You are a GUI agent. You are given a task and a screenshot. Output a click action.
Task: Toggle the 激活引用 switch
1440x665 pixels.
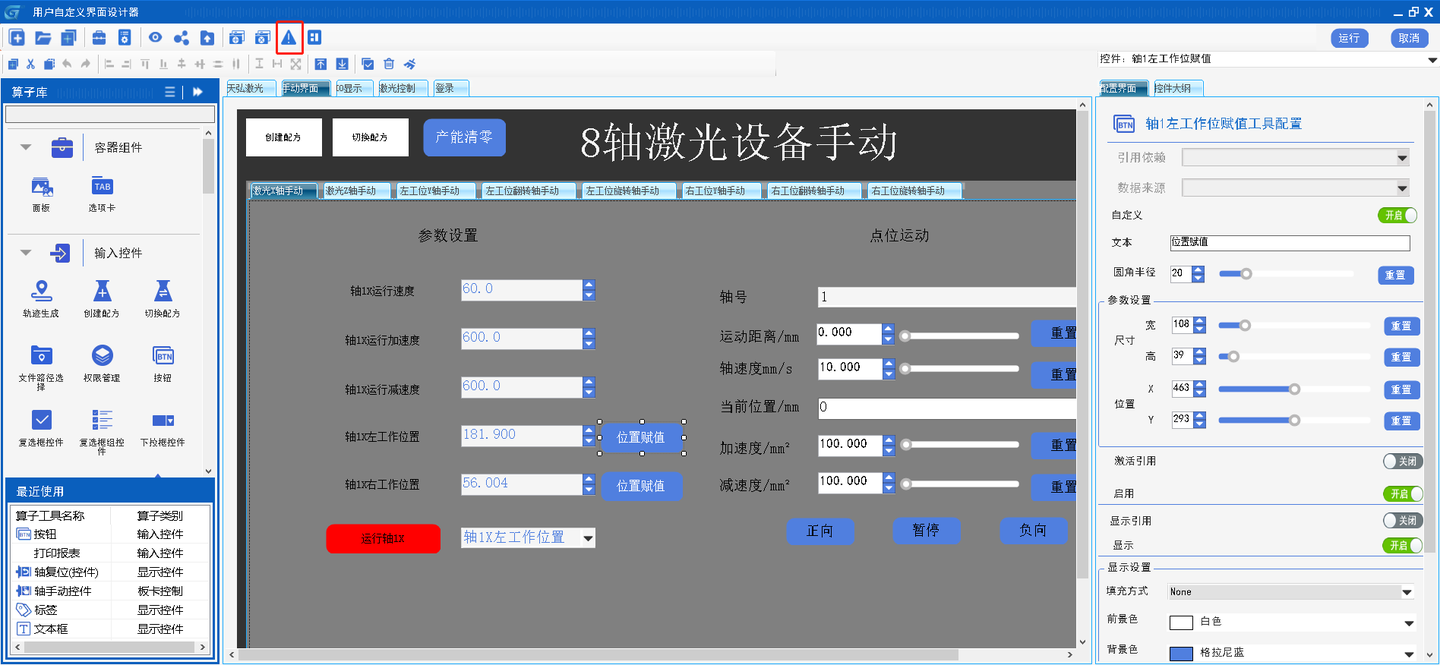(1401, 461)
